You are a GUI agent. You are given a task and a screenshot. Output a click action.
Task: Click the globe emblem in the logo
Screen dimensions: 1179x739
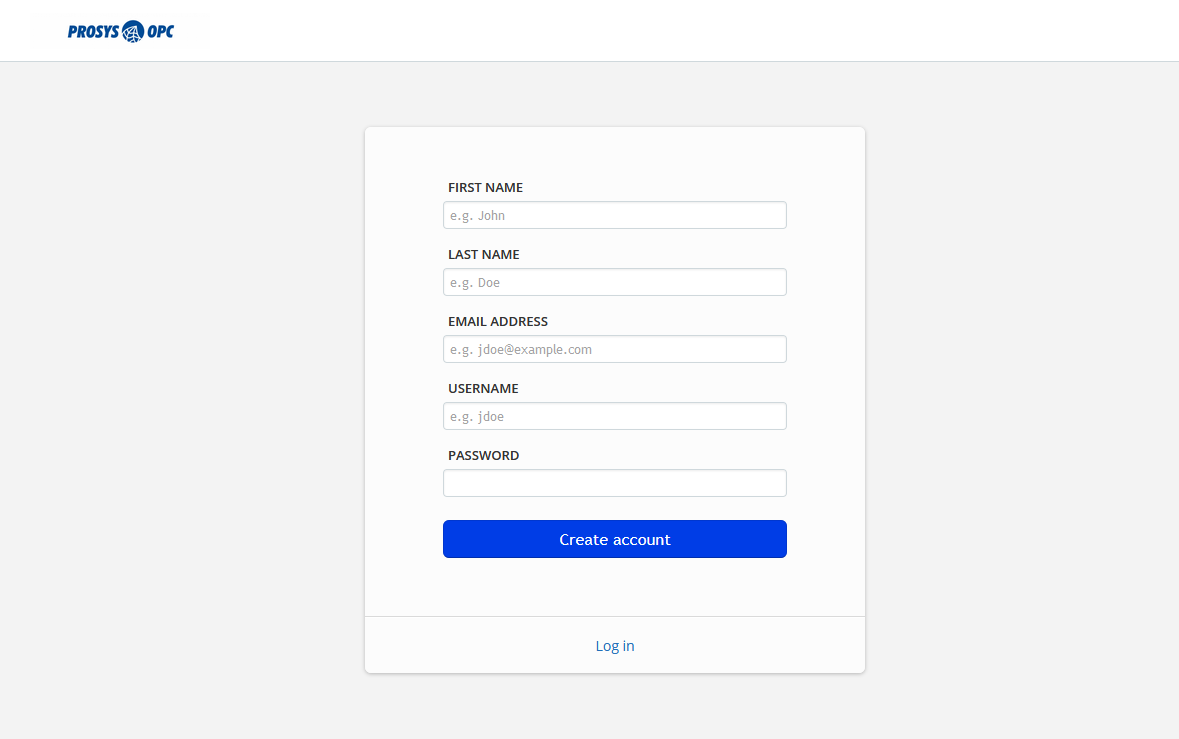[x=133, y=32]
